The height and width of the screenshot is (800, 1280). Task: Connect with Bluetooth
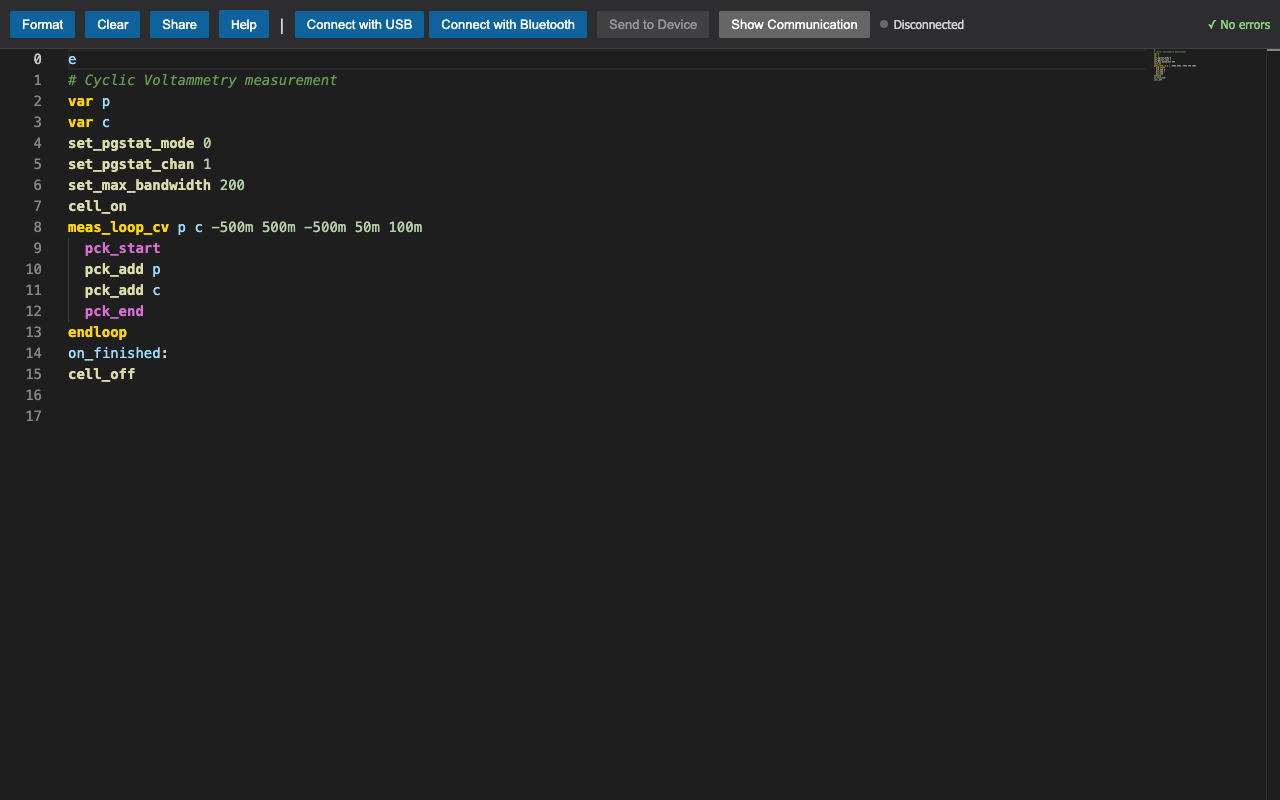(508, 24)
